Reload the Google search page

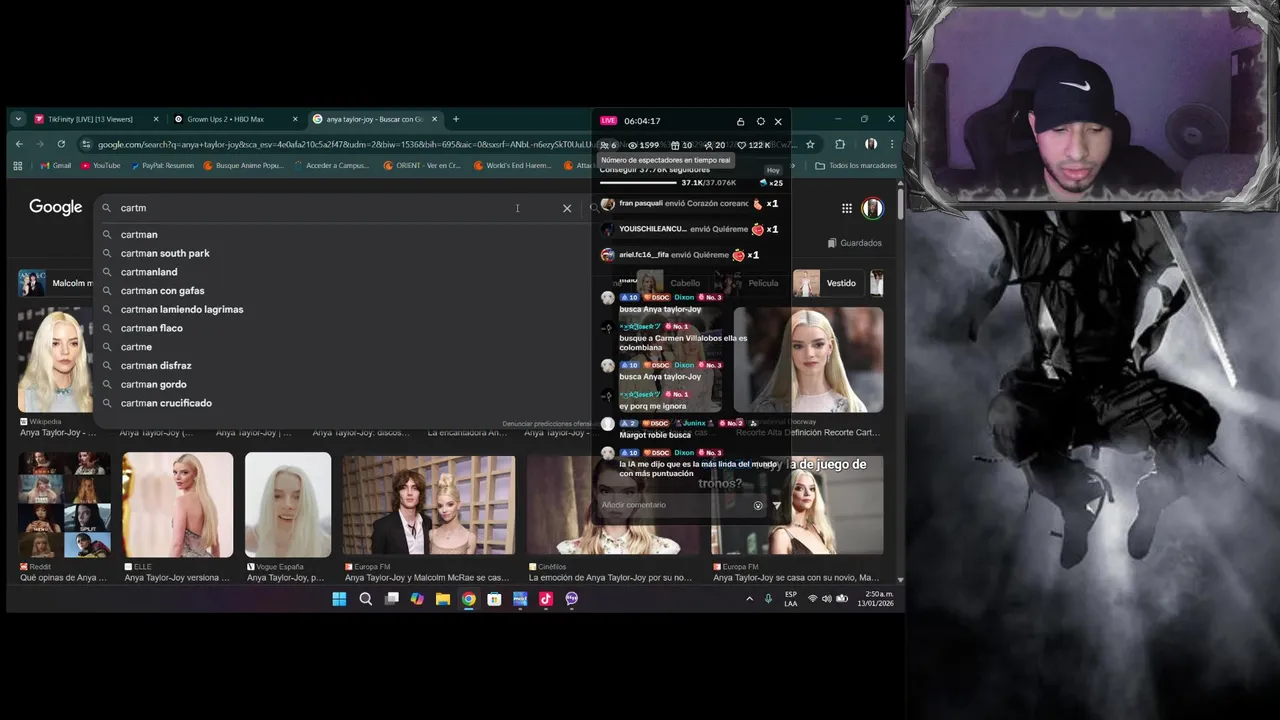[x=61, y=144]
